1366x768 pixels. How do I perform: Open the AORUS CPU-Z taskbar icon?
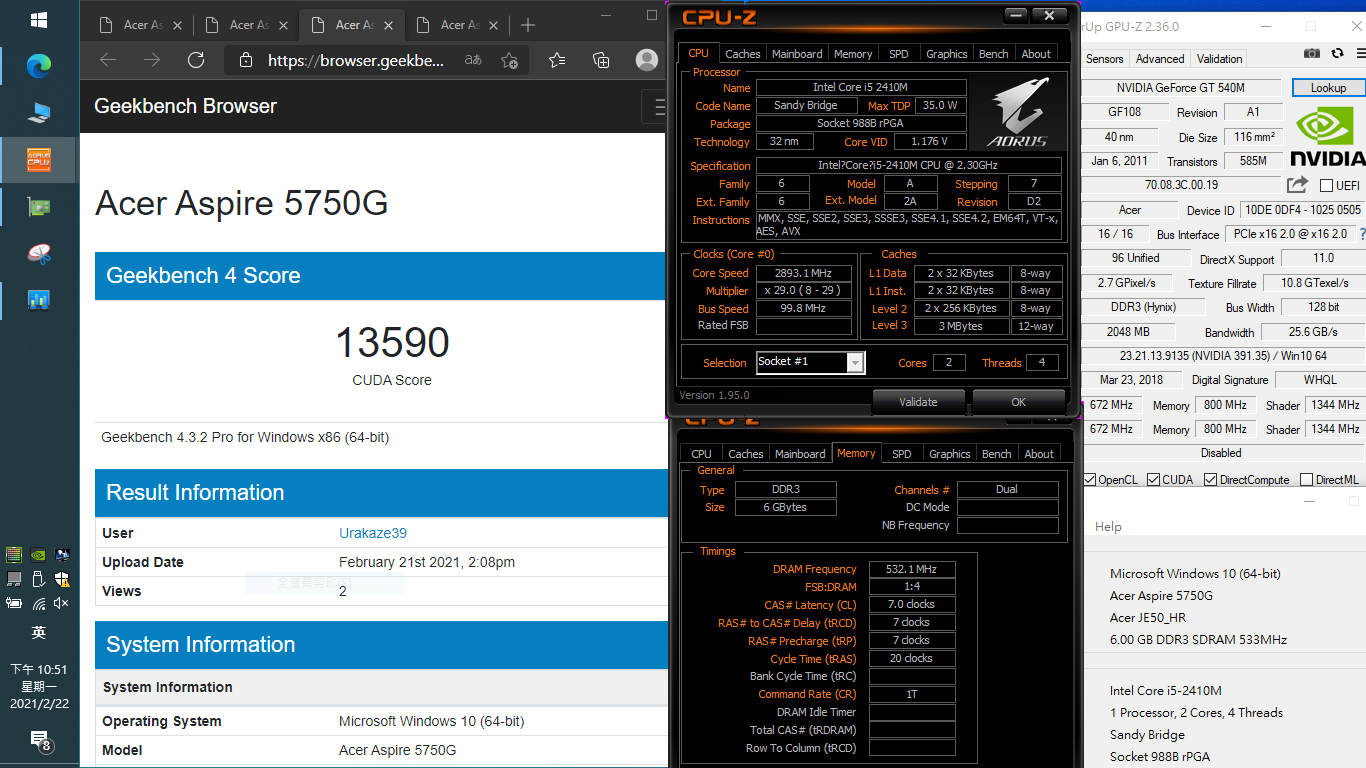(x=39, y=160)
